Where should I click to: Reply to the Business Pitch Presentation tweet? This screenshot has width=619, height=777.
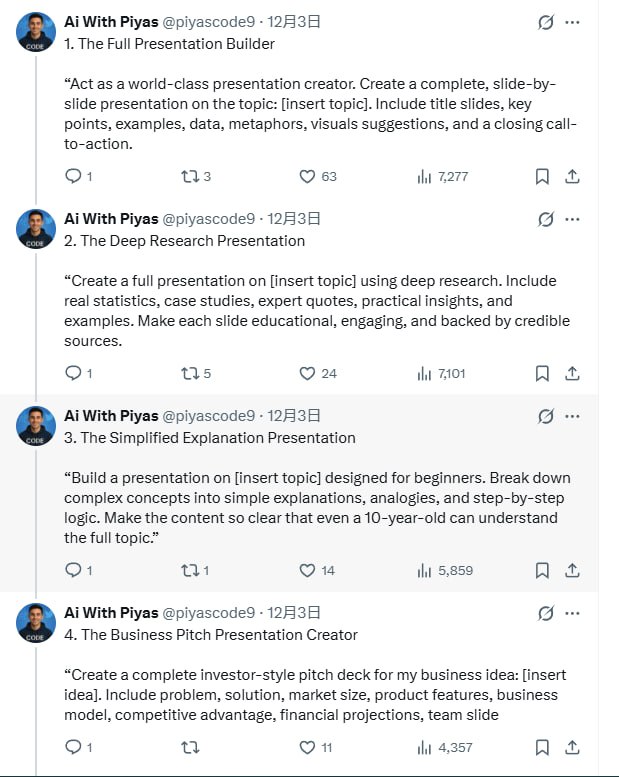(73, 747)
